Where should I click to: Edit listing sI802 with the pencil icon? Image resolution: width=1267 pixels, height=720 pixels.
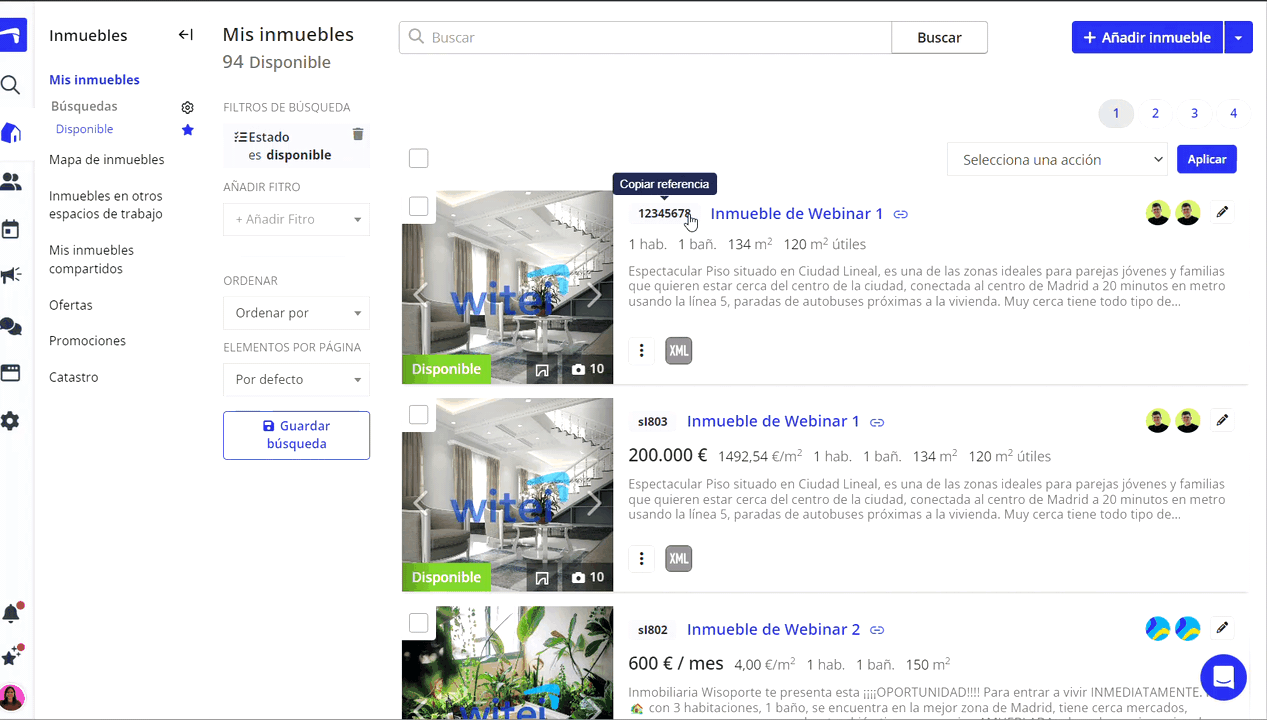(1222, 628)
